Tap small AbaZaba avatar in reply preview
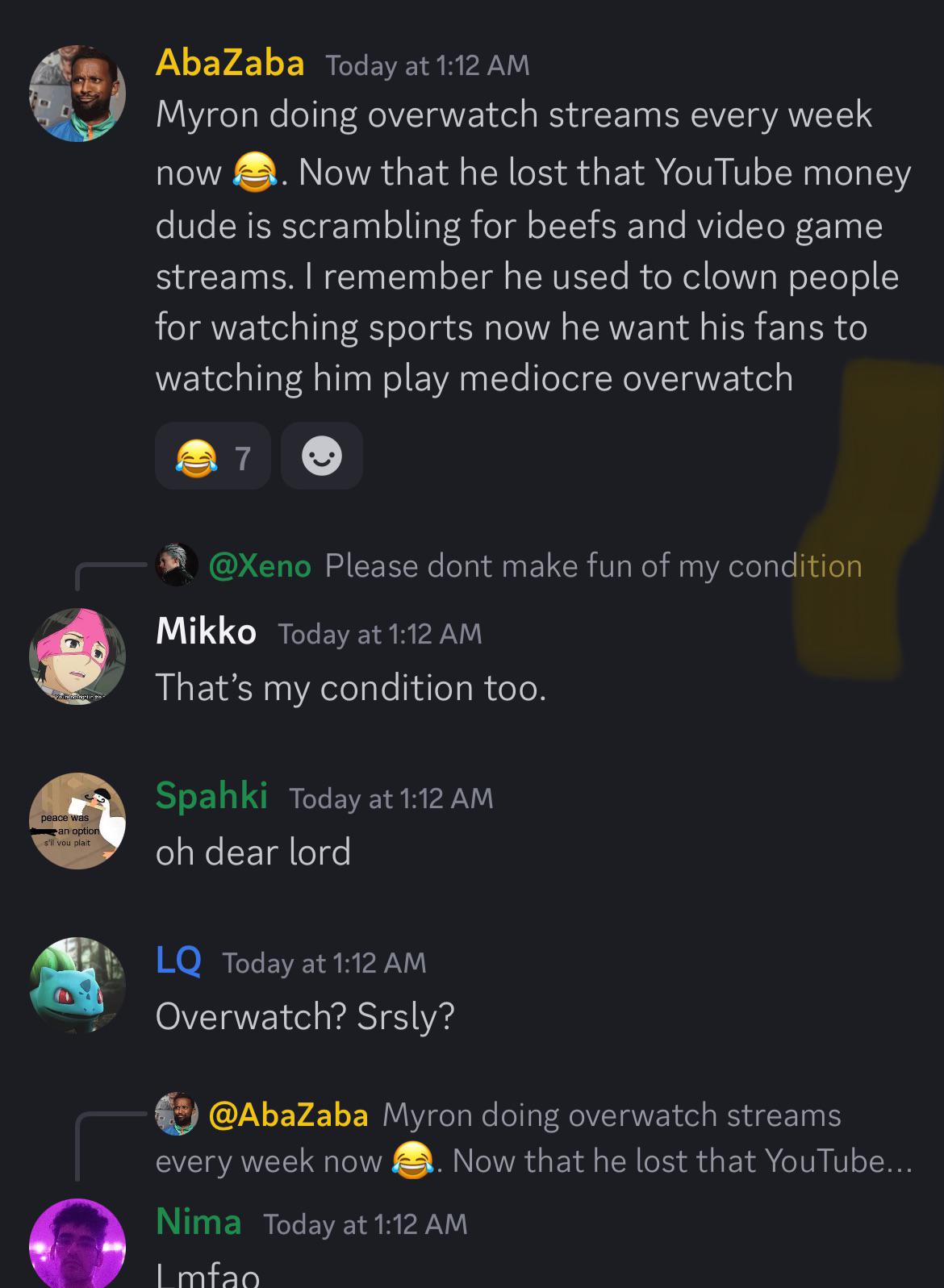 tap(177, 1114)
